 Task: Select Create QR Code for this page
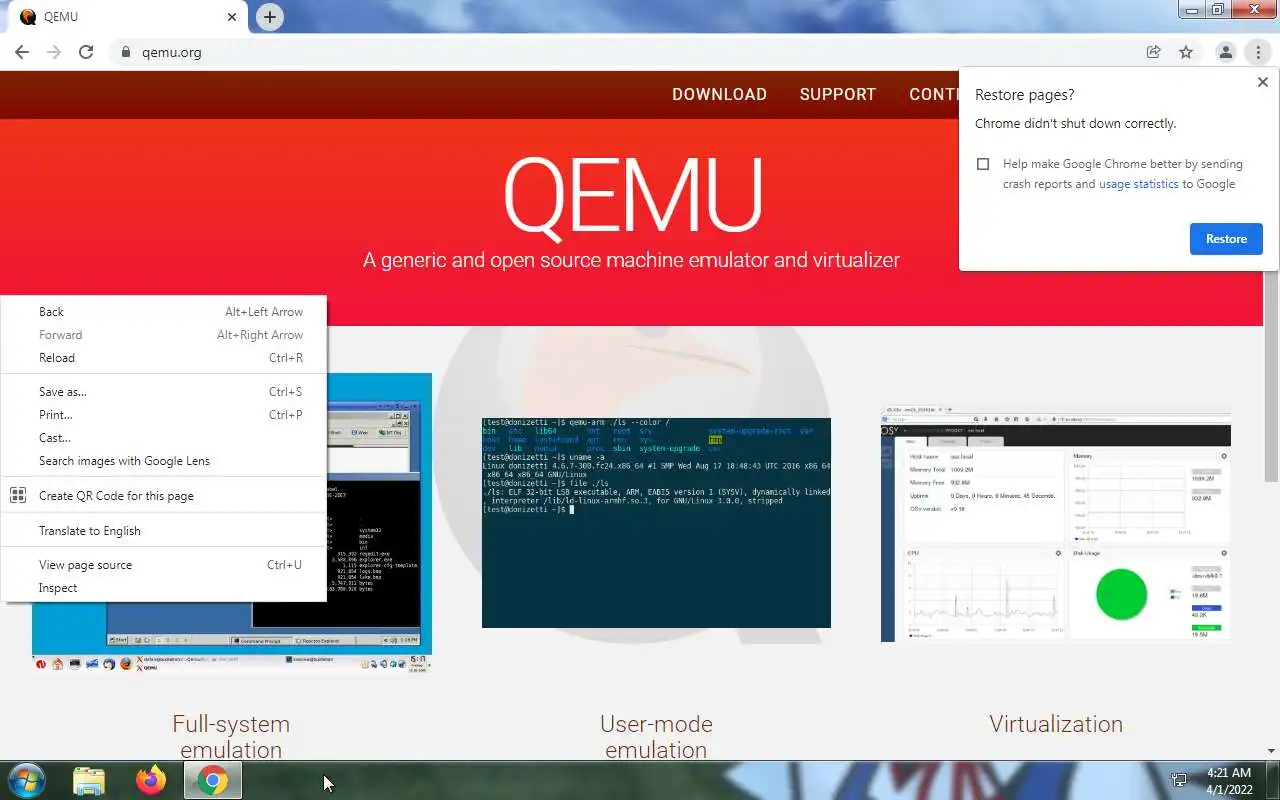pyautogui.click(x=164, y=496)
